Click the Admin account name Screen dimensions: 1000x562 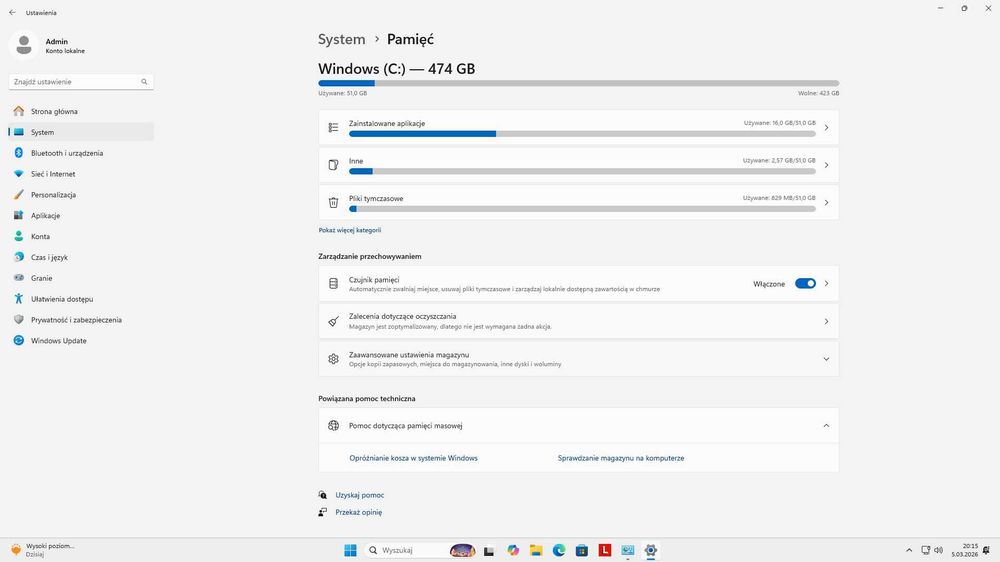tap(57, 41)
